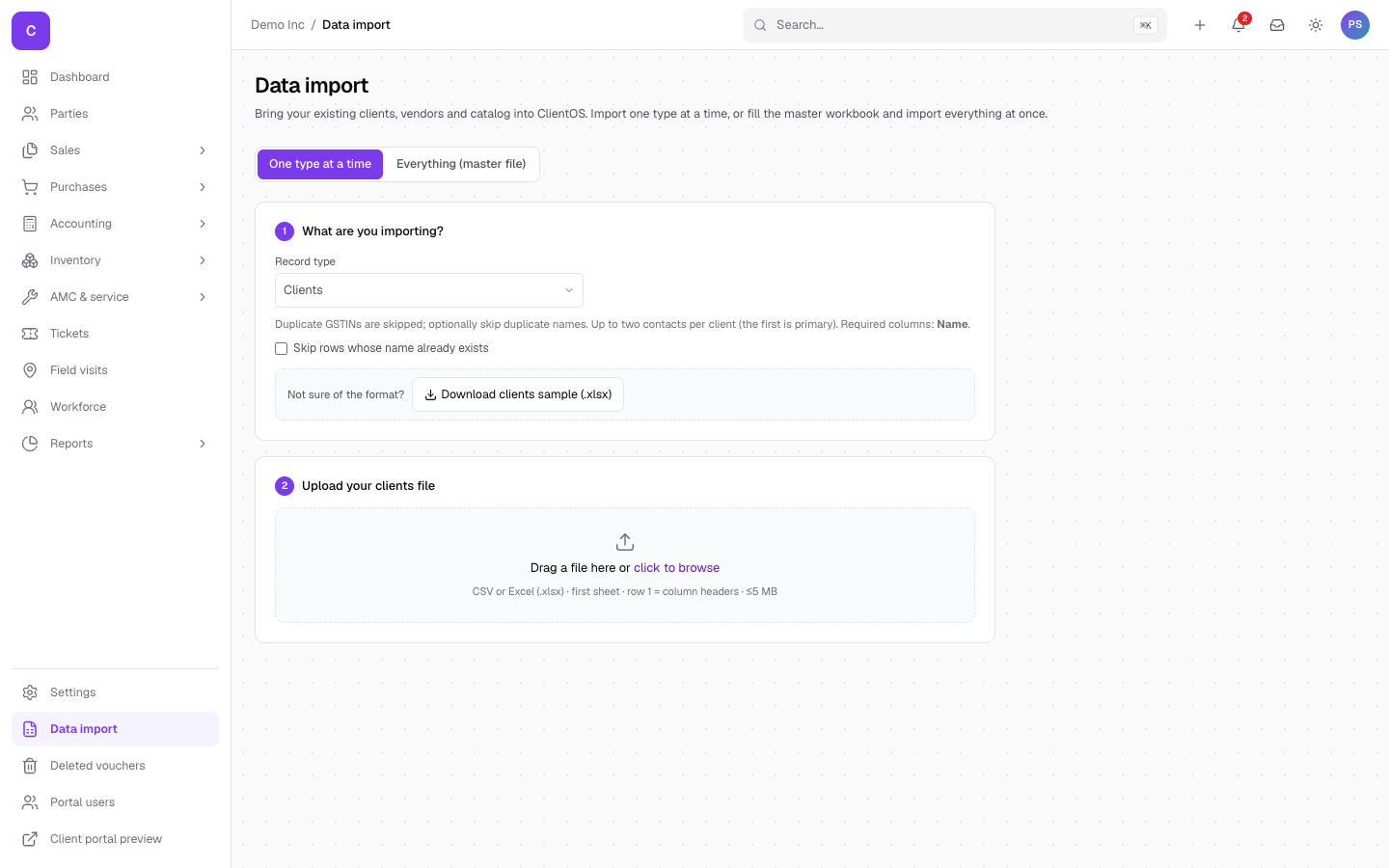Open Settings from sidebar

115,692
